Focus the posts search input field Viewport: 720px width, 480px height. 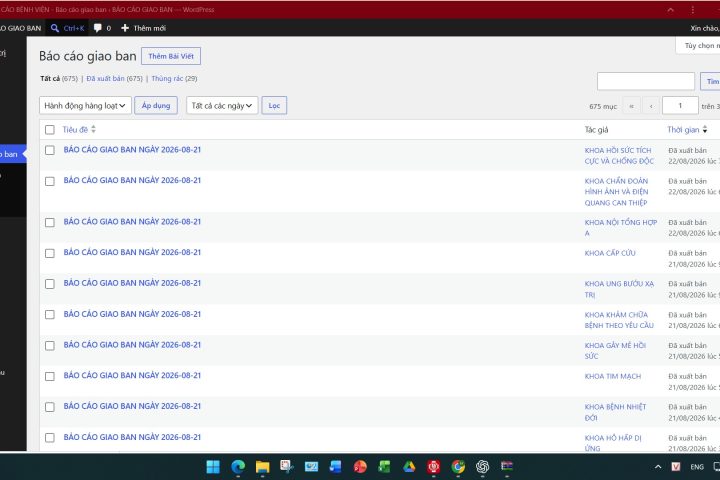point(646,81)
